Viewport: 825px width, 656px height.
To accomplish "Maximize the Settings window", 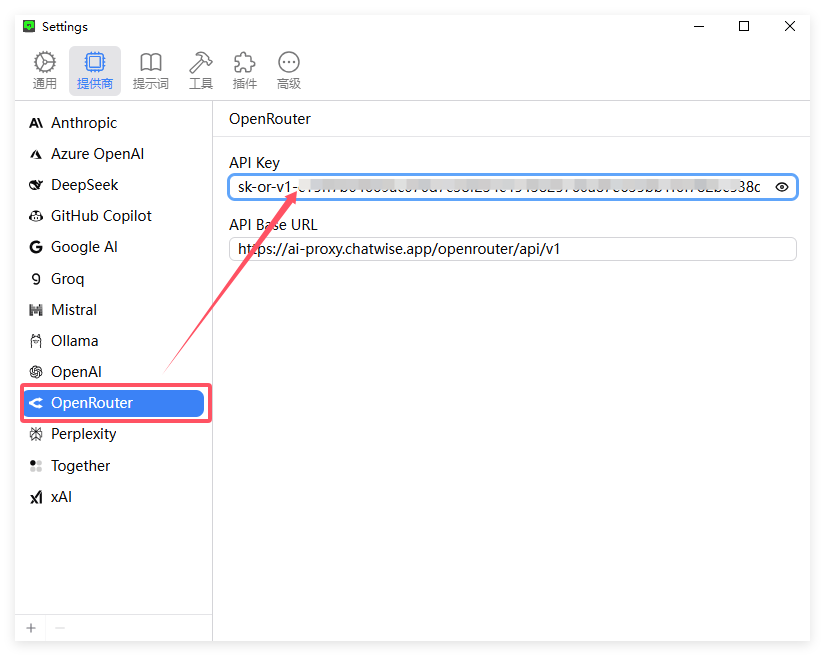I will pyautogui.click(x=744, y=26).
